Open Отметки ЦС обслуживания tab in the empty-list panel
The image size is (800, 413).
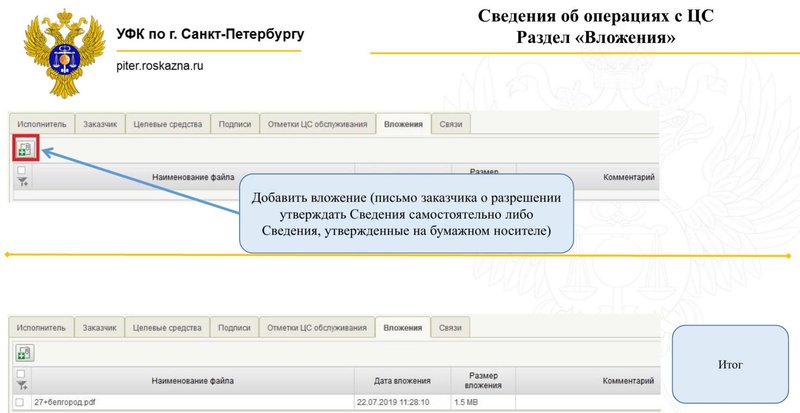pos(317,124)
